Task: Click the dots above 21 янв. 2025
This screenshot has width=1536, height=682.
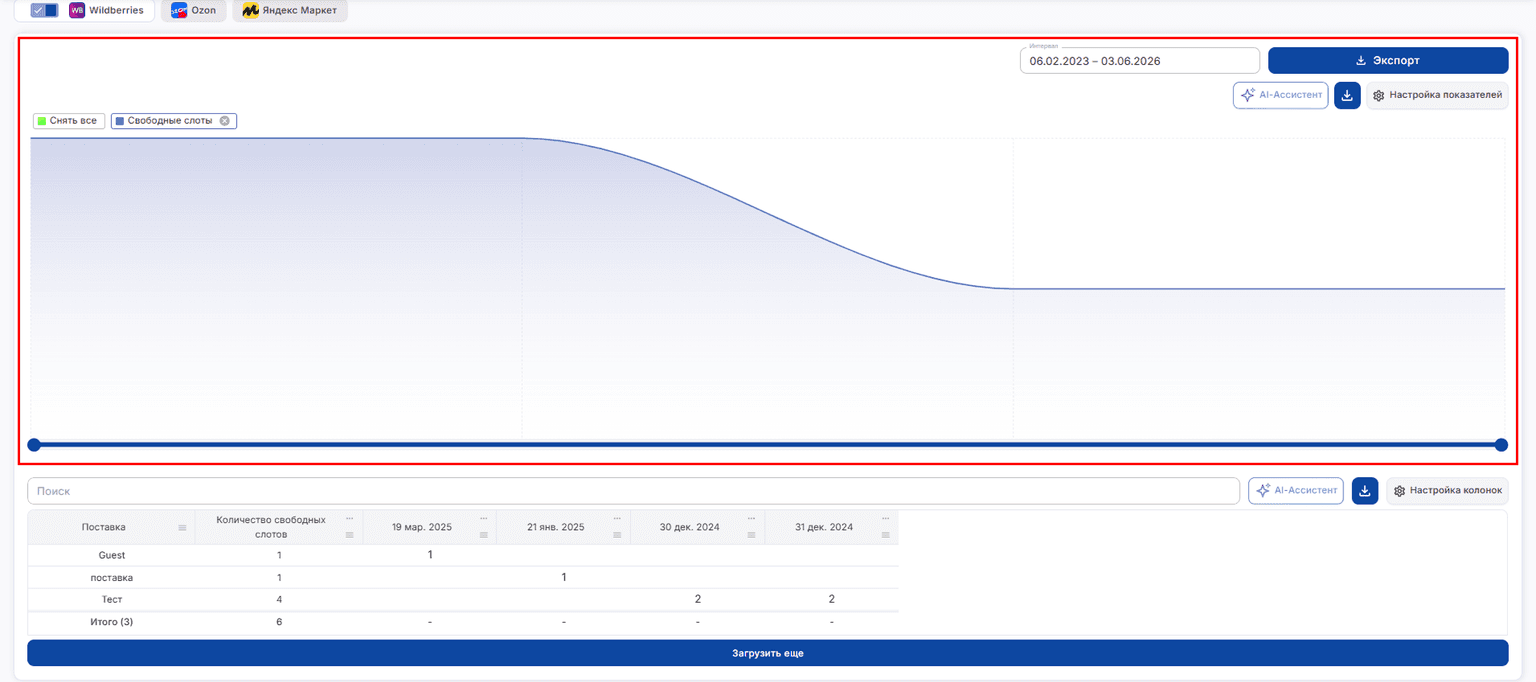Action: (618, 518)
